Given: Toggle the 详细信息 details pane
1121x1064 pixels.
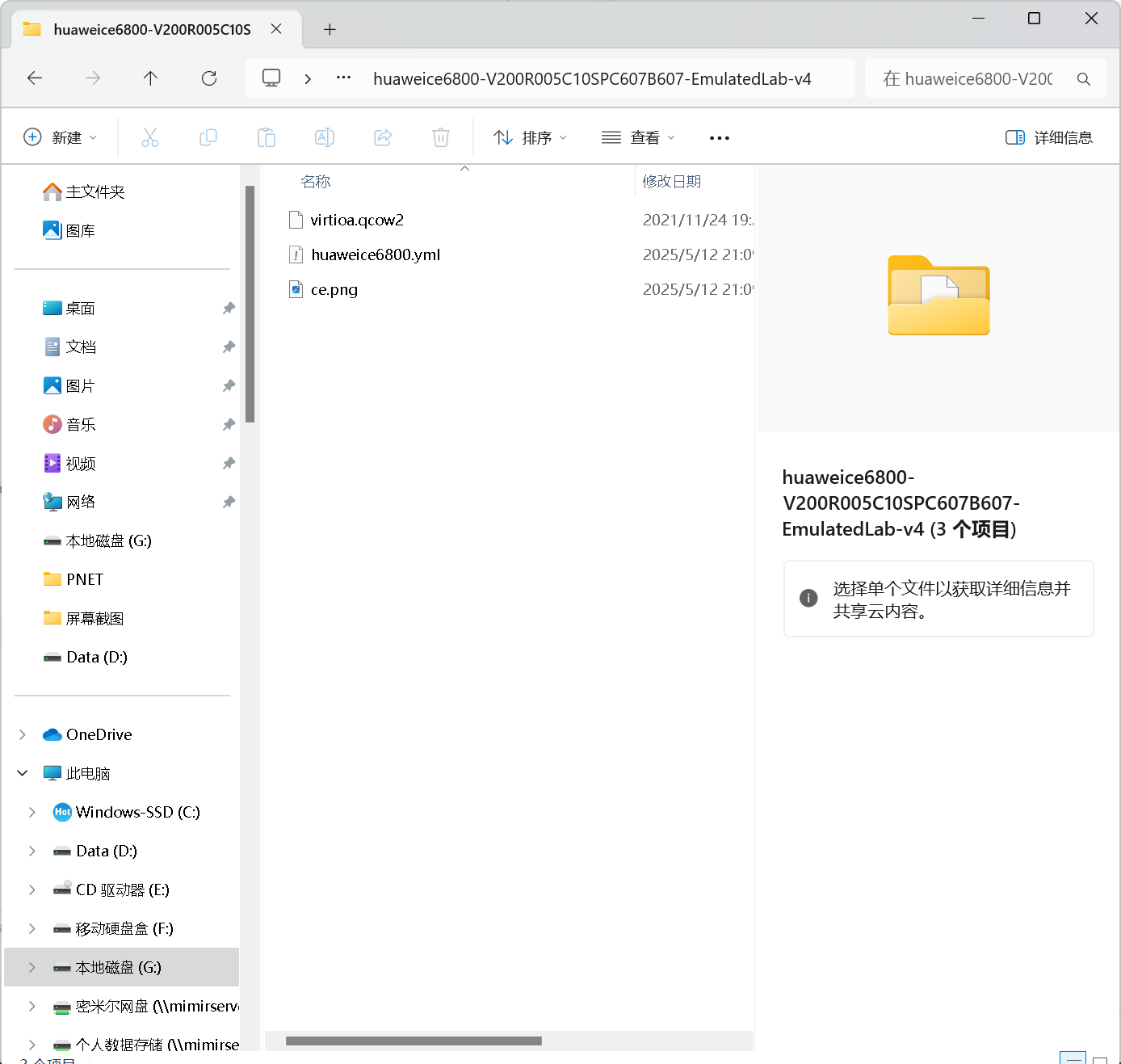Looking at the screenshot, I should pyautogui.click(x=1048, y=137).
